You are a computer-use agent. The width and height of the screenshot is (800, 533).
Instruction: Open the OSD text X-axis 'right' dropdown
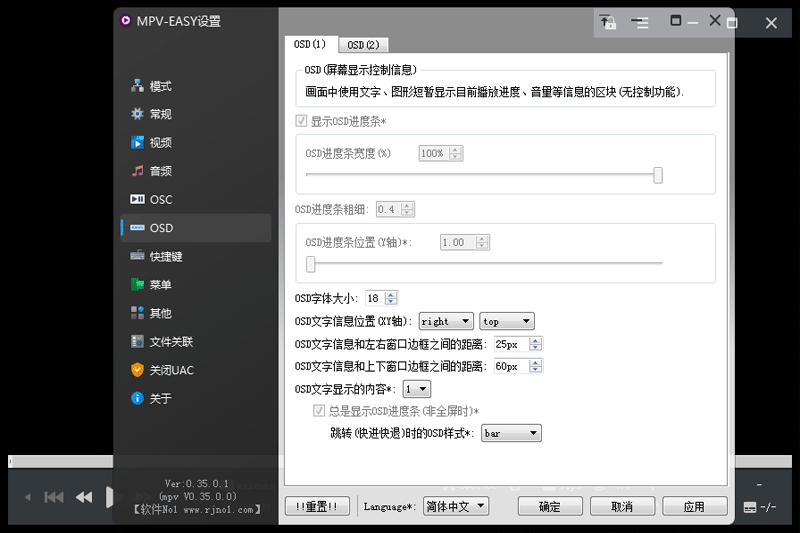click(x=446, y=321)
